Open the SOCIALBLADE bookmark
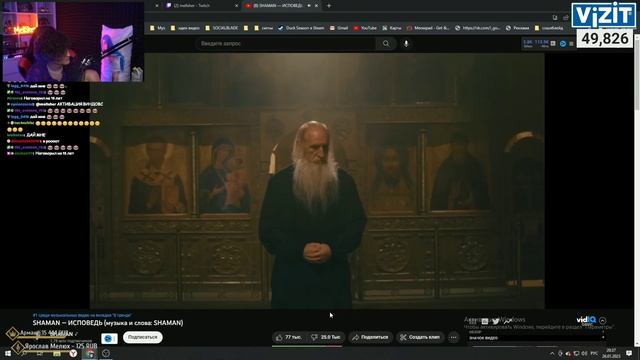The height and width of the screenshot is (360, 640). coord(222,28)
